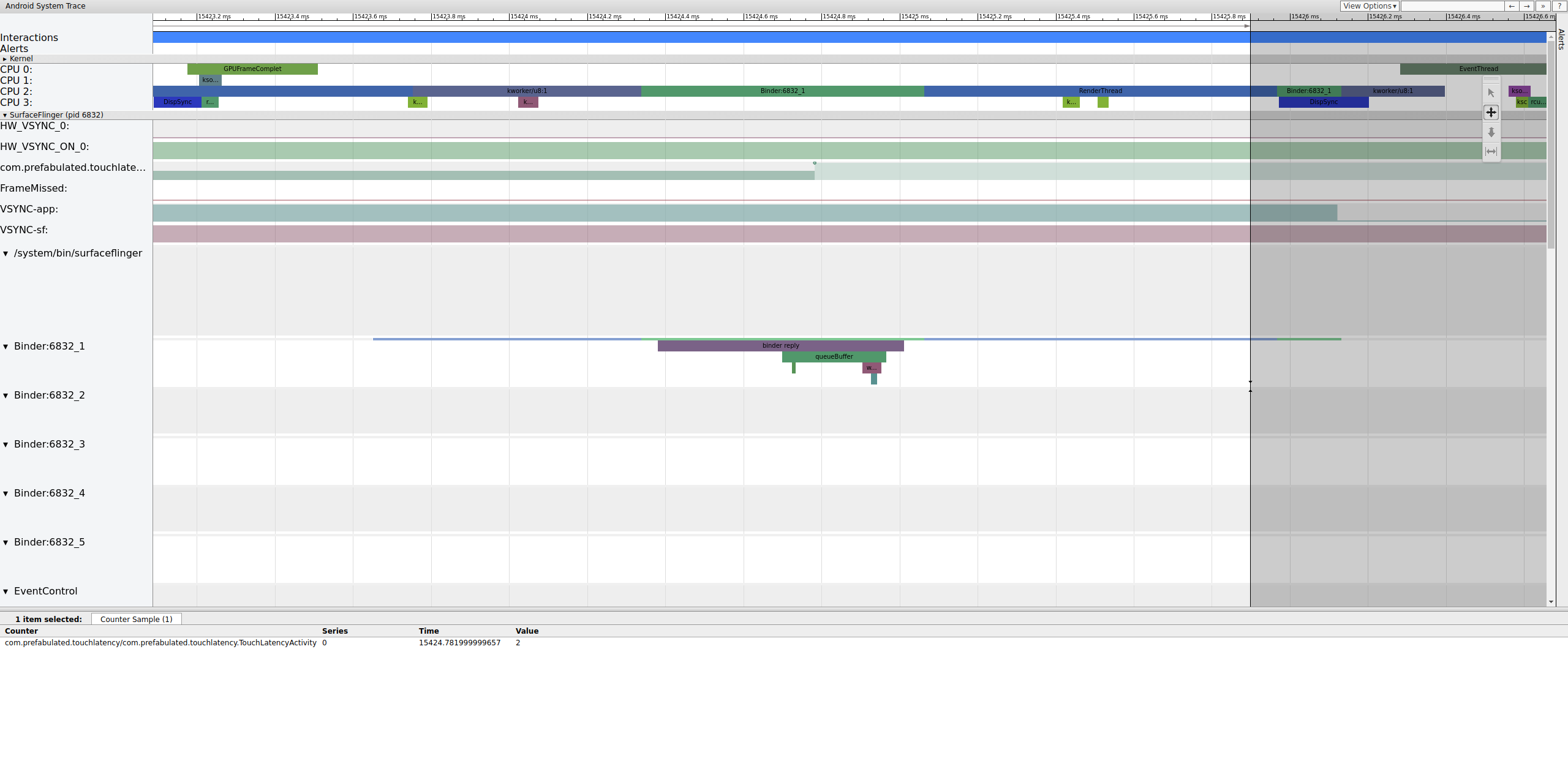Screen dimensions: 1568x780
Task: Expand the Kernel section
Action: [x=5, y=59]
